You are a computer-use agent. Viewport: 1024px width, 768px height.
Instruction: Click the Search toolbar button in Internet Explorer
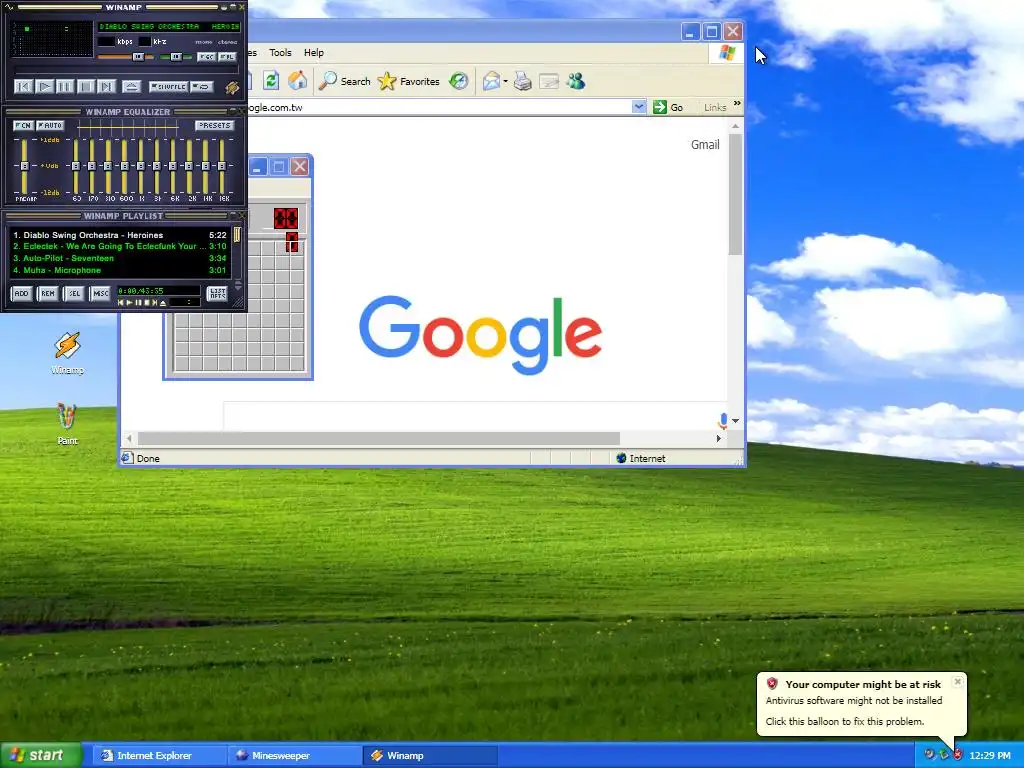[345, 81]
